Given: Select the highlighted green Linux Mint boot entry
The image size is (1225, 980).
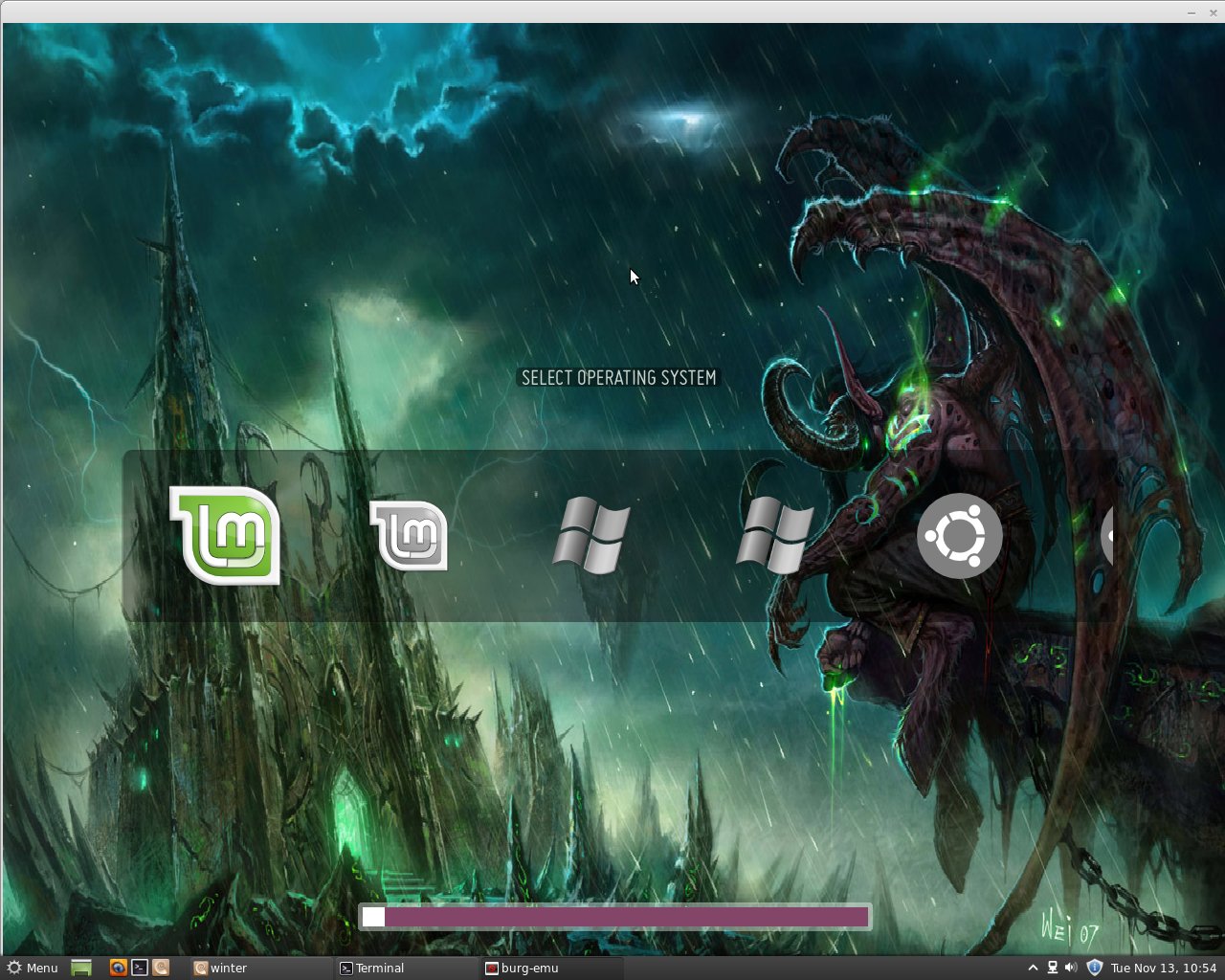Looking at the screenshot, I should pos(225,535).
